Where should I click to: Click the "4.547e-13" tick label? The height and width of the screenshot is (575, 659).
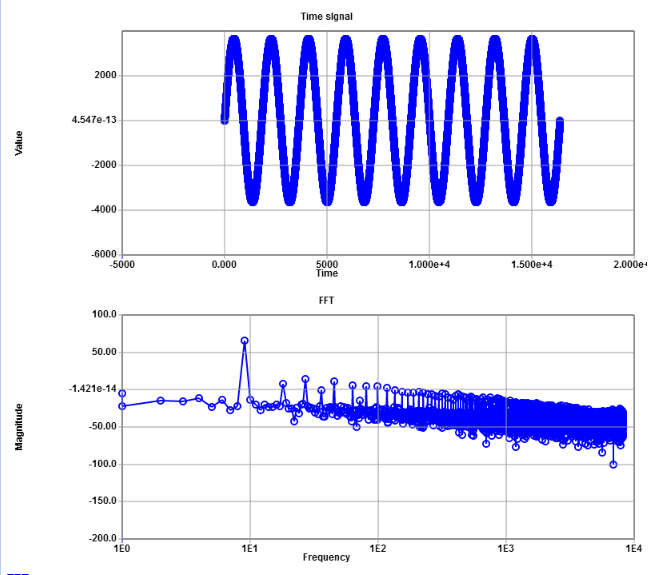pyautogui.click(x=94, y=120)
